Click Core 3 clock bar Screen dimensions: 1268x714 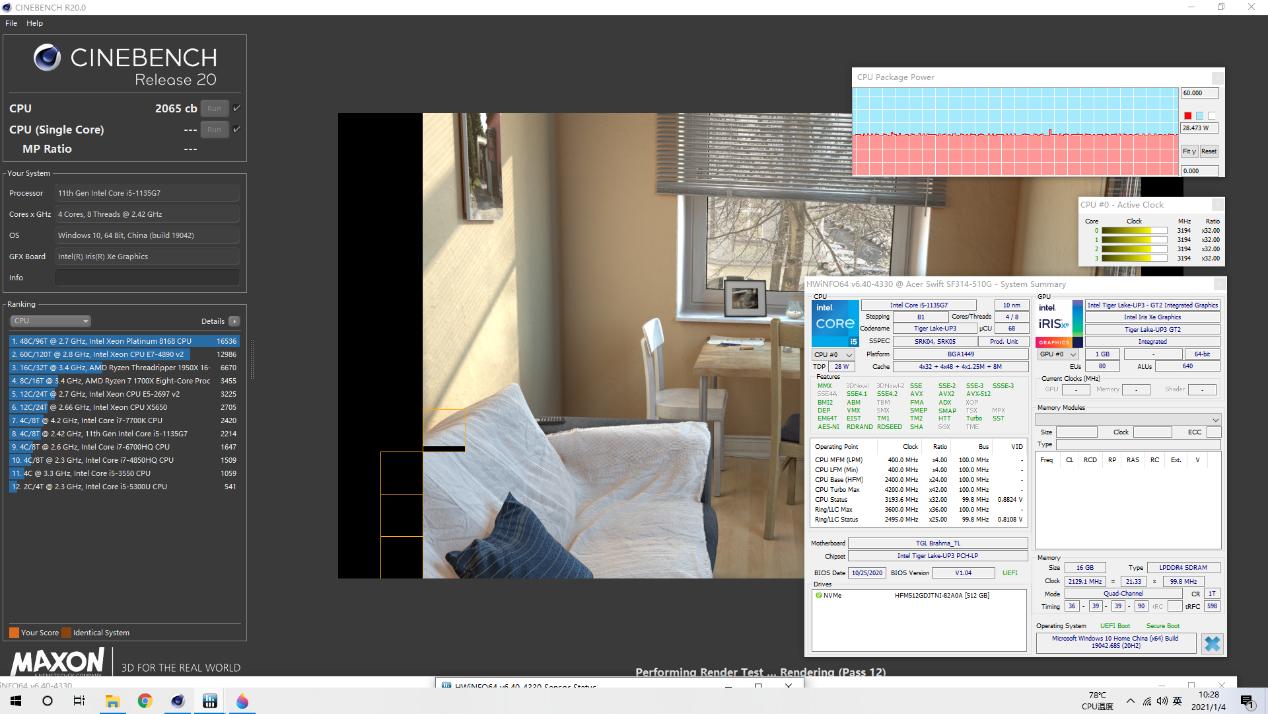coord(1134,258)
